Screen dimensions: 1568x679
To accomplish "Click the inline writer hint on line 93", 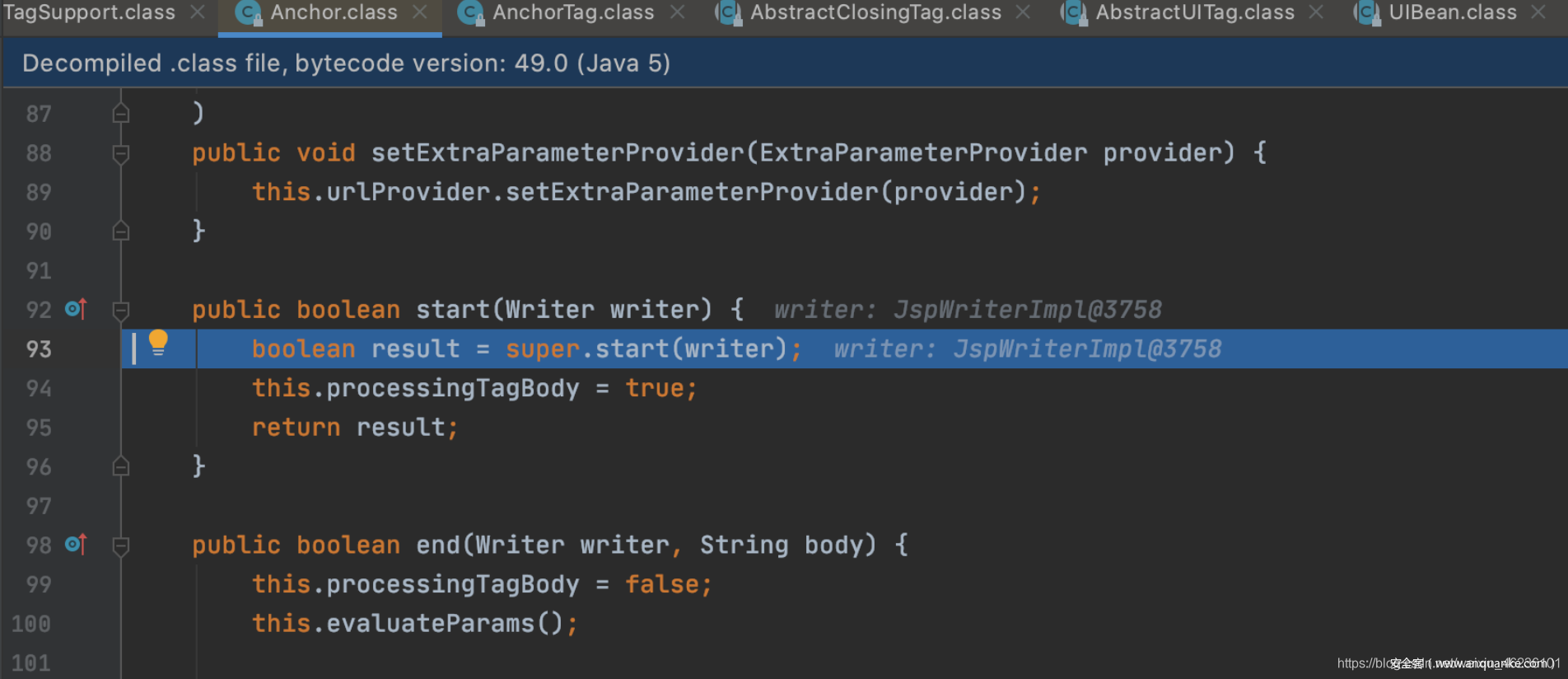I will click(x=1028, y=349).
